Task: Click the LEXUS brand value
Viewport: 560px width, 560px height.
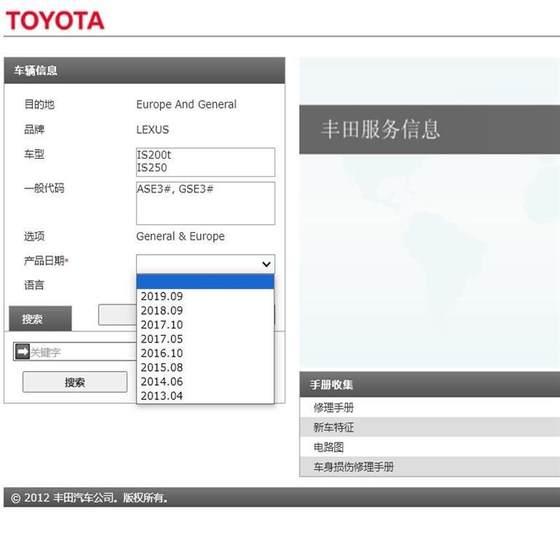Action: click(152, 130)
